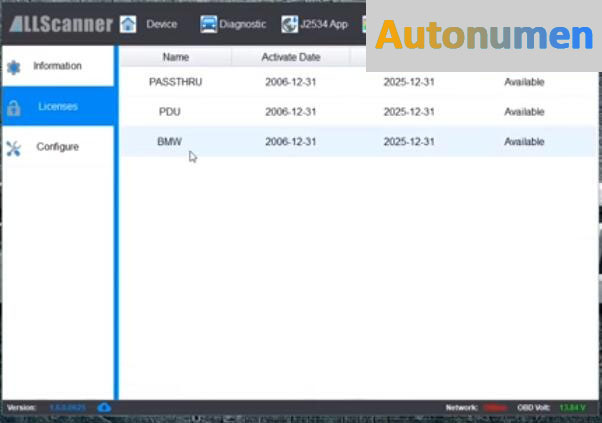Click the Diagnostic car icon
Image resolution: width=602 pixels, height=423 pixels.
(x=208, y=24)
